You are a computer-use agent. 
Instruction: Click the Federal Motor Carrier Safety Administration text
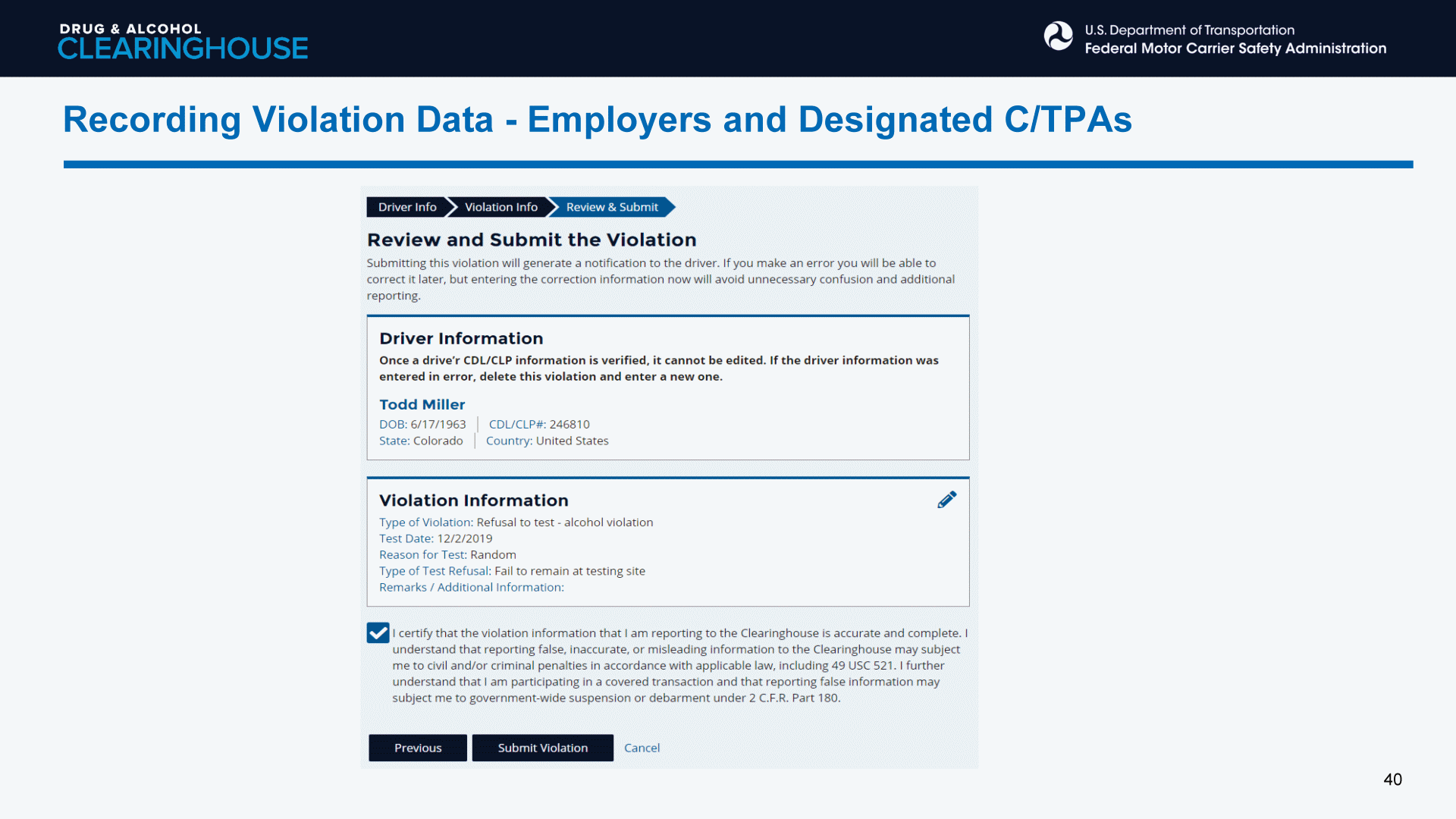1235,49
